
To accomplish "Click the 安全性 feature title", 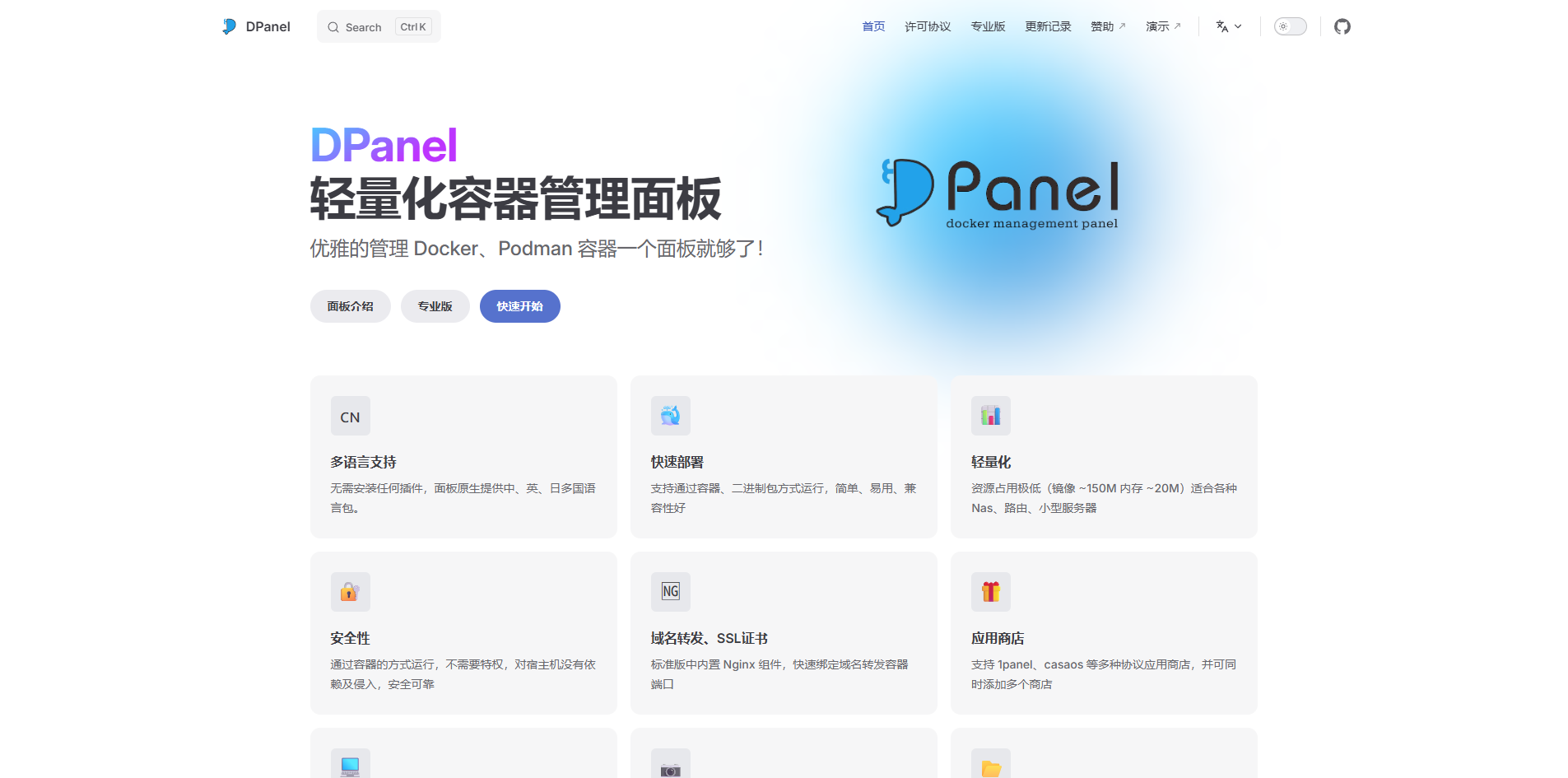I will (x=351, y=638).
